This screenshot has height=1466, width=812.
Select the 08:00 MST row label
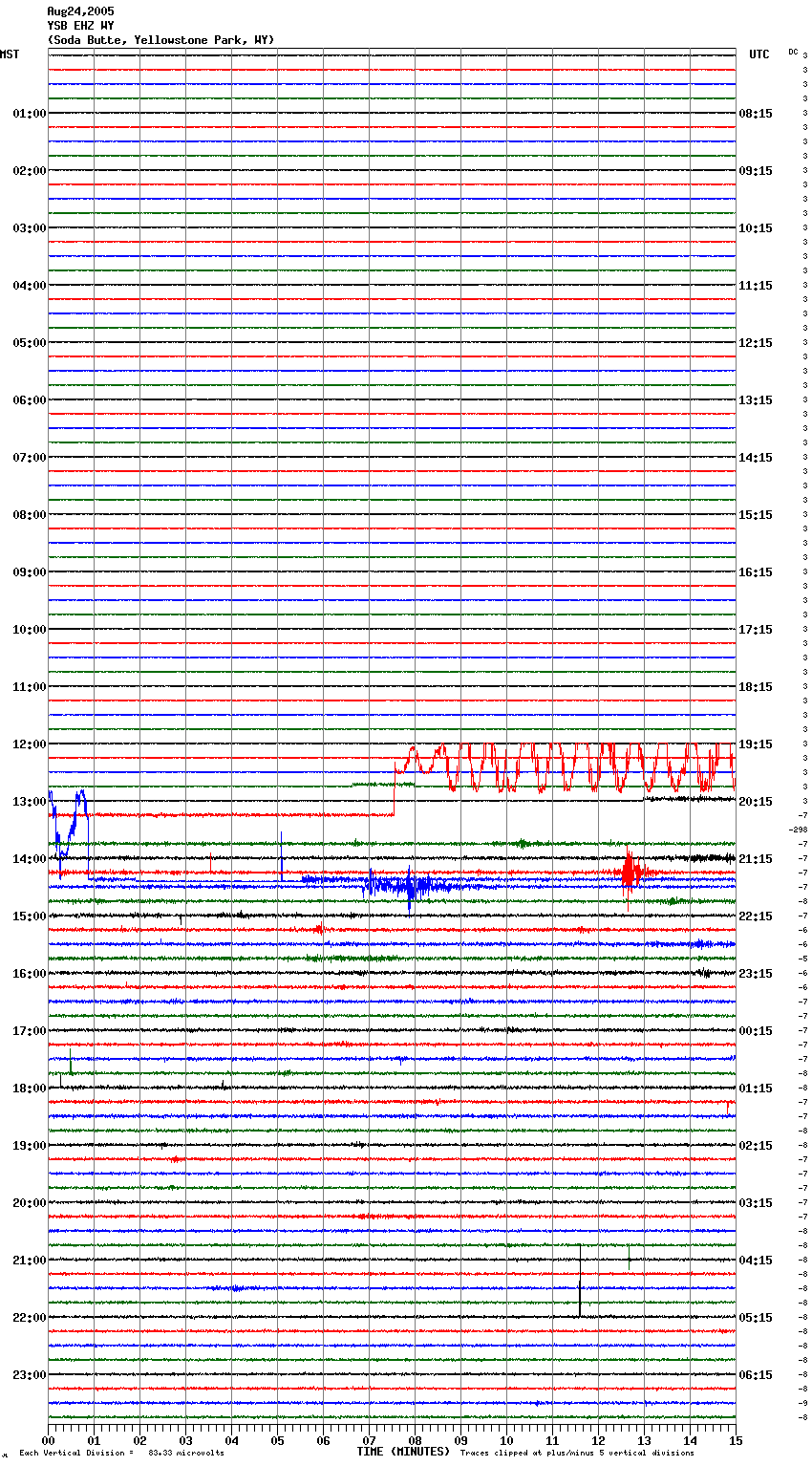30,515
